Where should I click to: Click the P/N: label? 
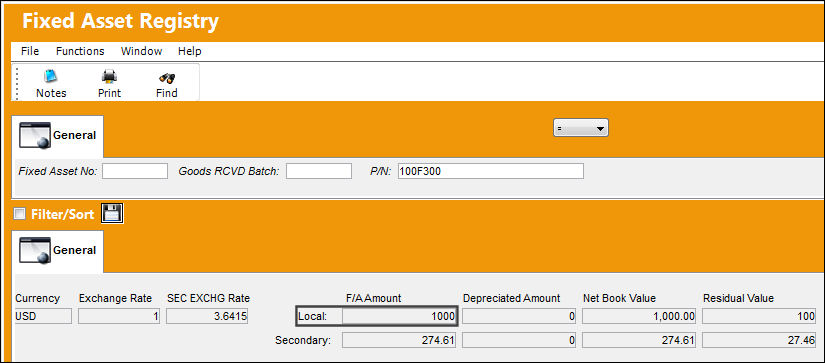pos(381,171)
